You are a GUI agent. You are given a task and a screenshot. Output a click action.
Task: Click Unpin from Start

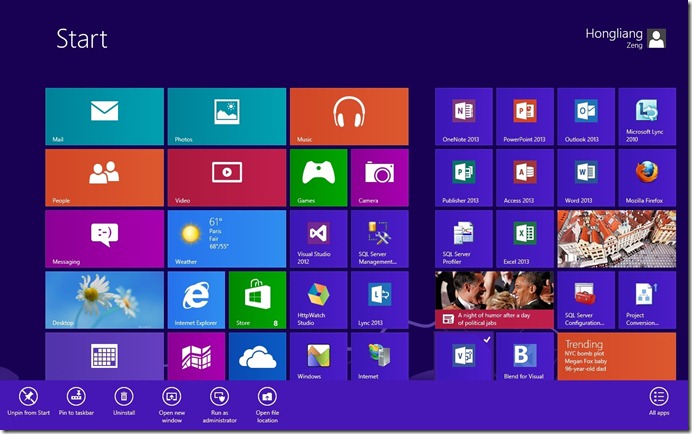pos(28,401)
